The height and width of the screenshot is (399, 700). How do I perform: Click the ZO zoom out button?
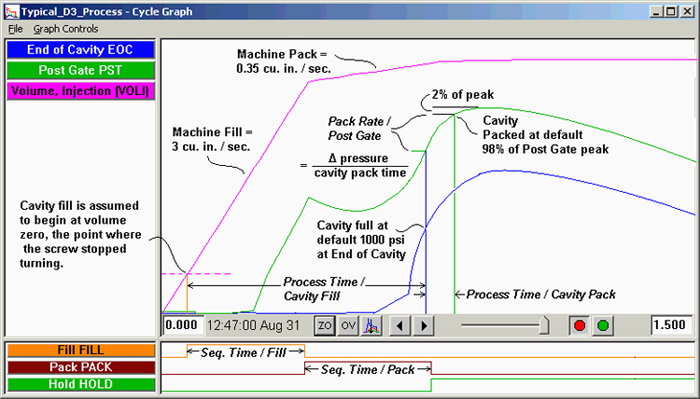coord(324,325)
